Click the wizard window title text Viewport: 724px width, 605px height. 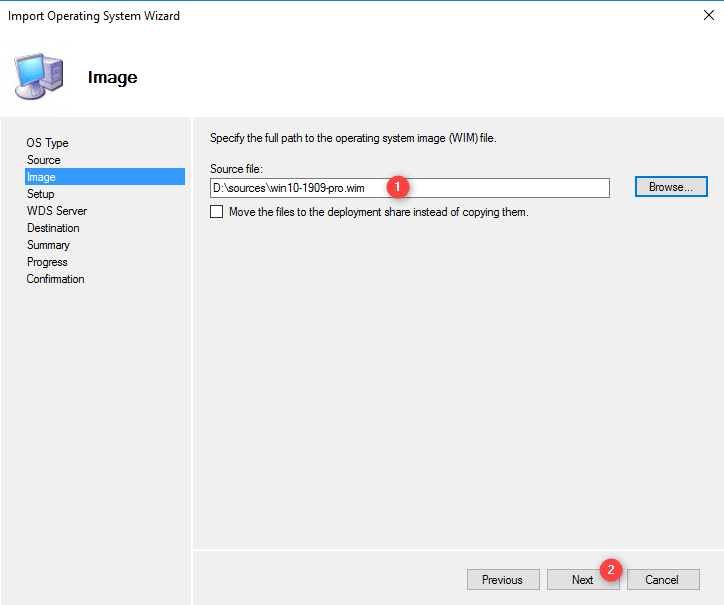click(94, 16)
